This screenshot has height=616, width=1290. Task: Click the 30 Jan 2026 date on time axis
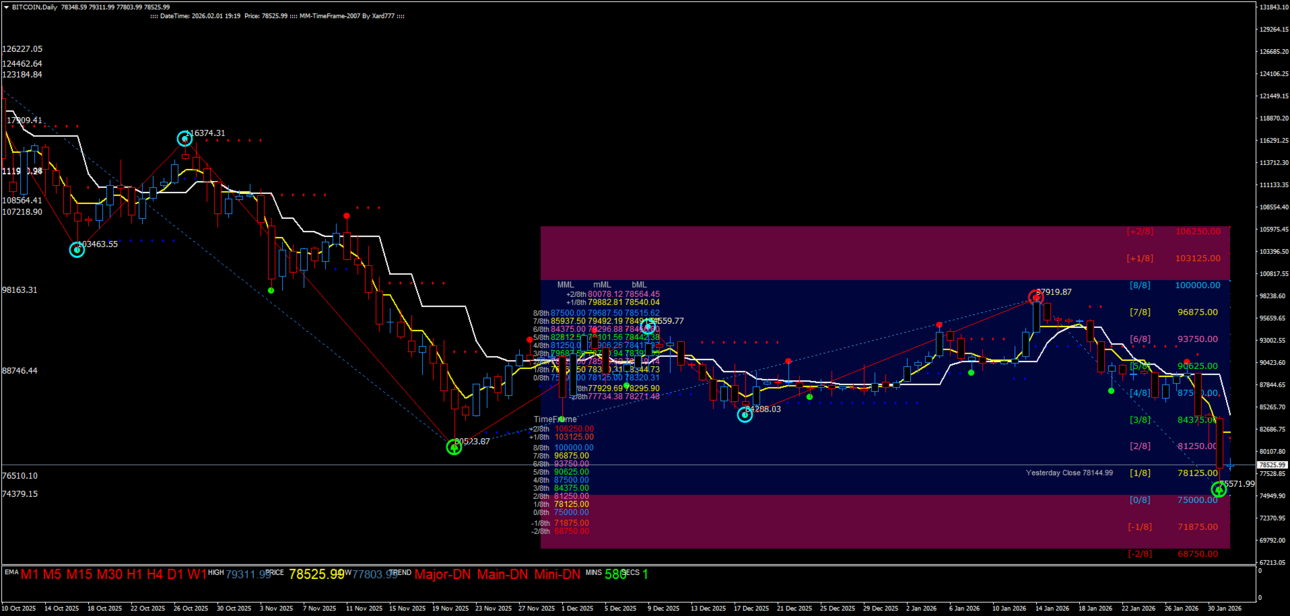click(x=1223, y=608)
